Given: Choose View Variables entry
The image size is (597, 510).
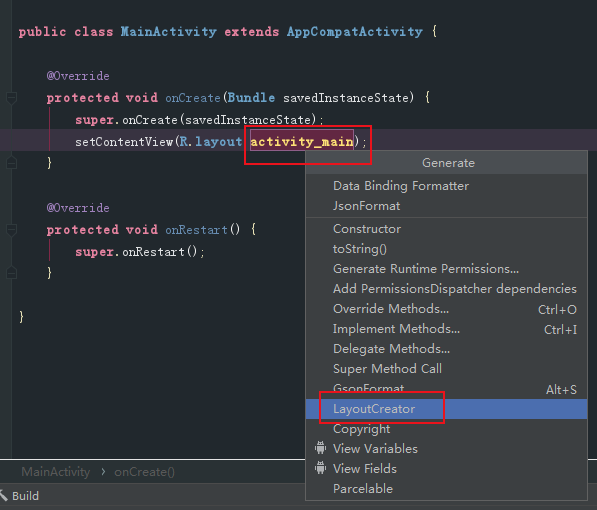Looking at the screenshot, I should pyautogui.click(x=446, y=449).
